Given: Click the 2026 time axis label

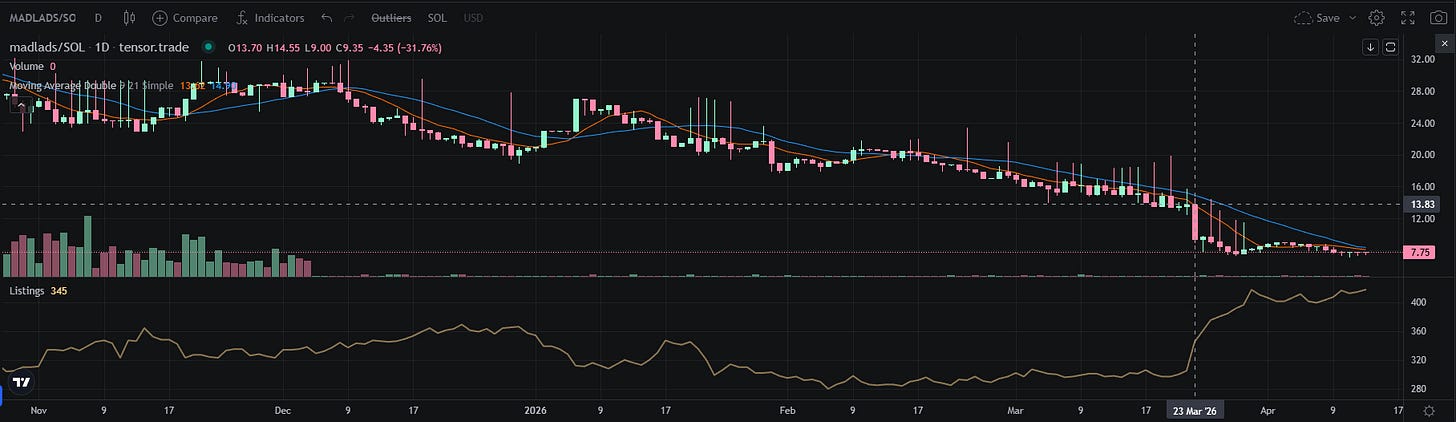Looking at the screenshot, I should [534, 410].
